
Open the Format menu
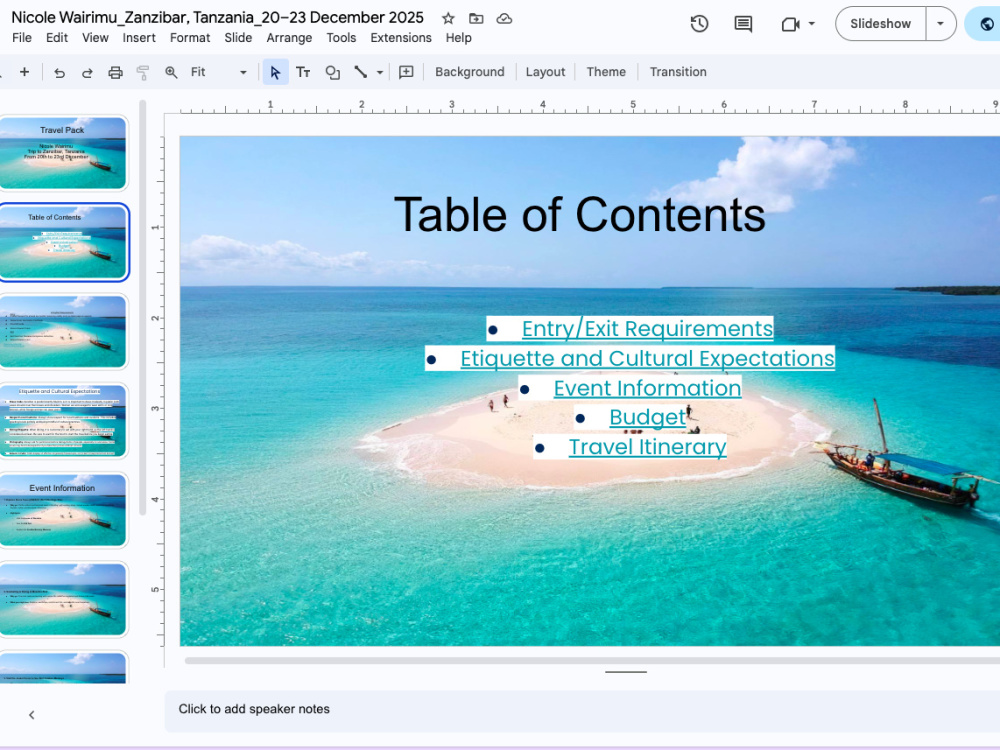click(190, 38)
